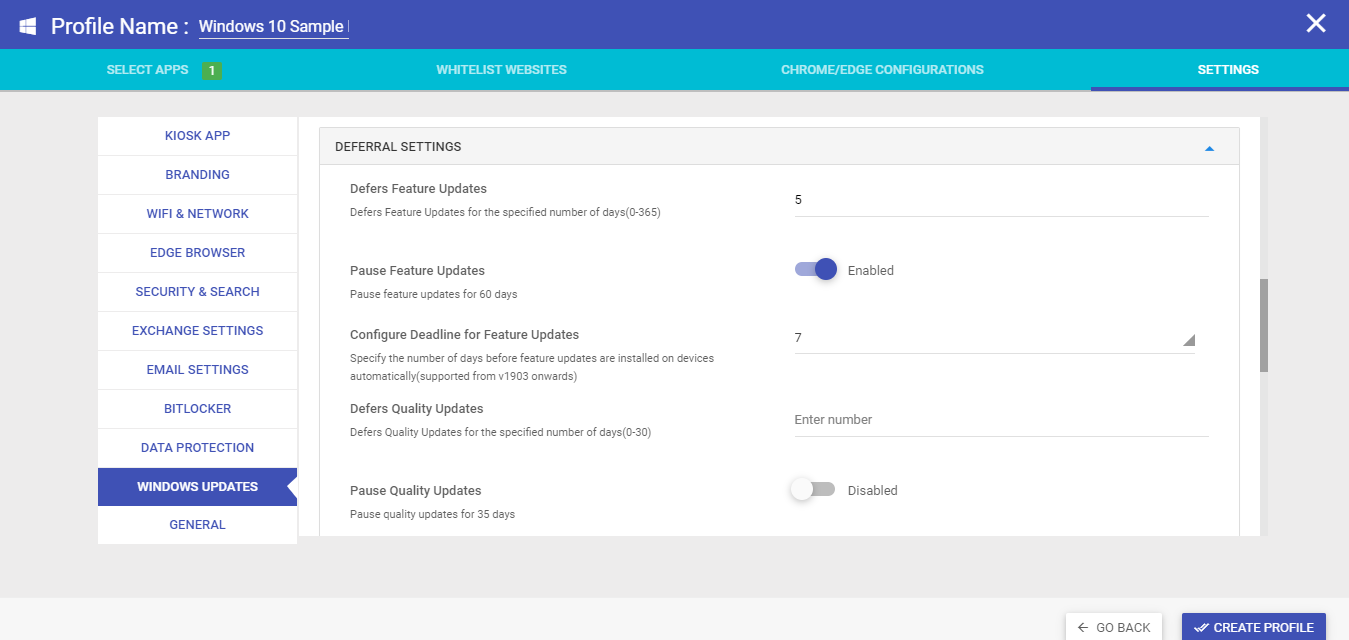Click the apps count badge showing 1
This screenshot has width=1349, height=640.
tap(211, 70)
